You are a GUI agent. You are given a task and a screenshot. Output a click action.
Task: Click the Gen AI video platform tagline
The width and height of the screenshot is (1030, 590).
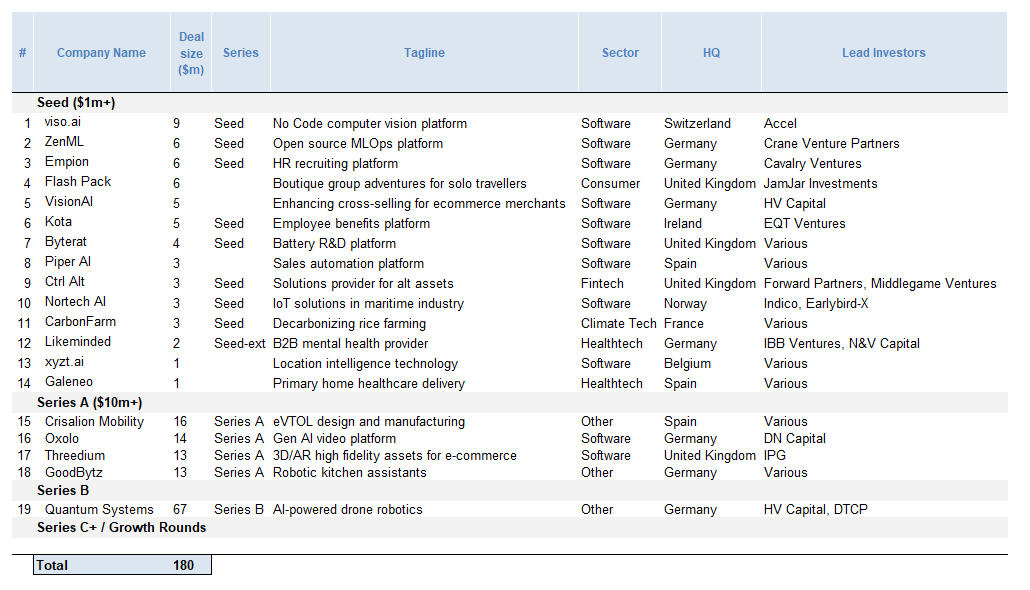(x=334, y=438)
